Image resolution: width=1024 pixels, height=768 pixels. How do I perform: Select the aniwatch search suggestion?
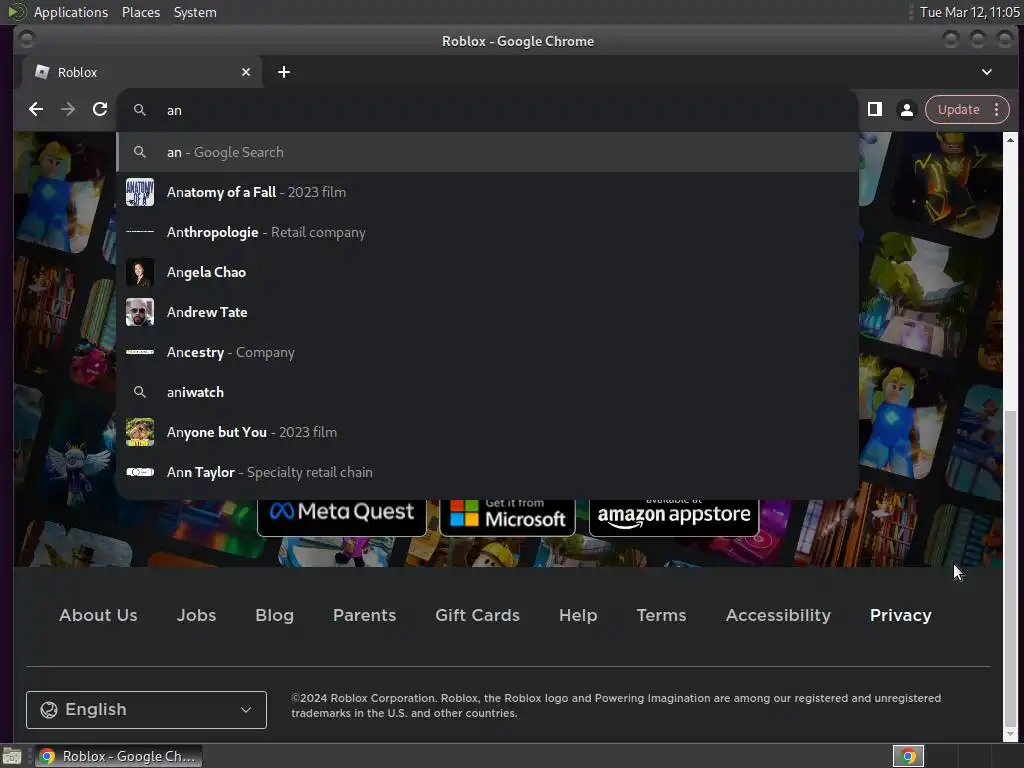487,392
